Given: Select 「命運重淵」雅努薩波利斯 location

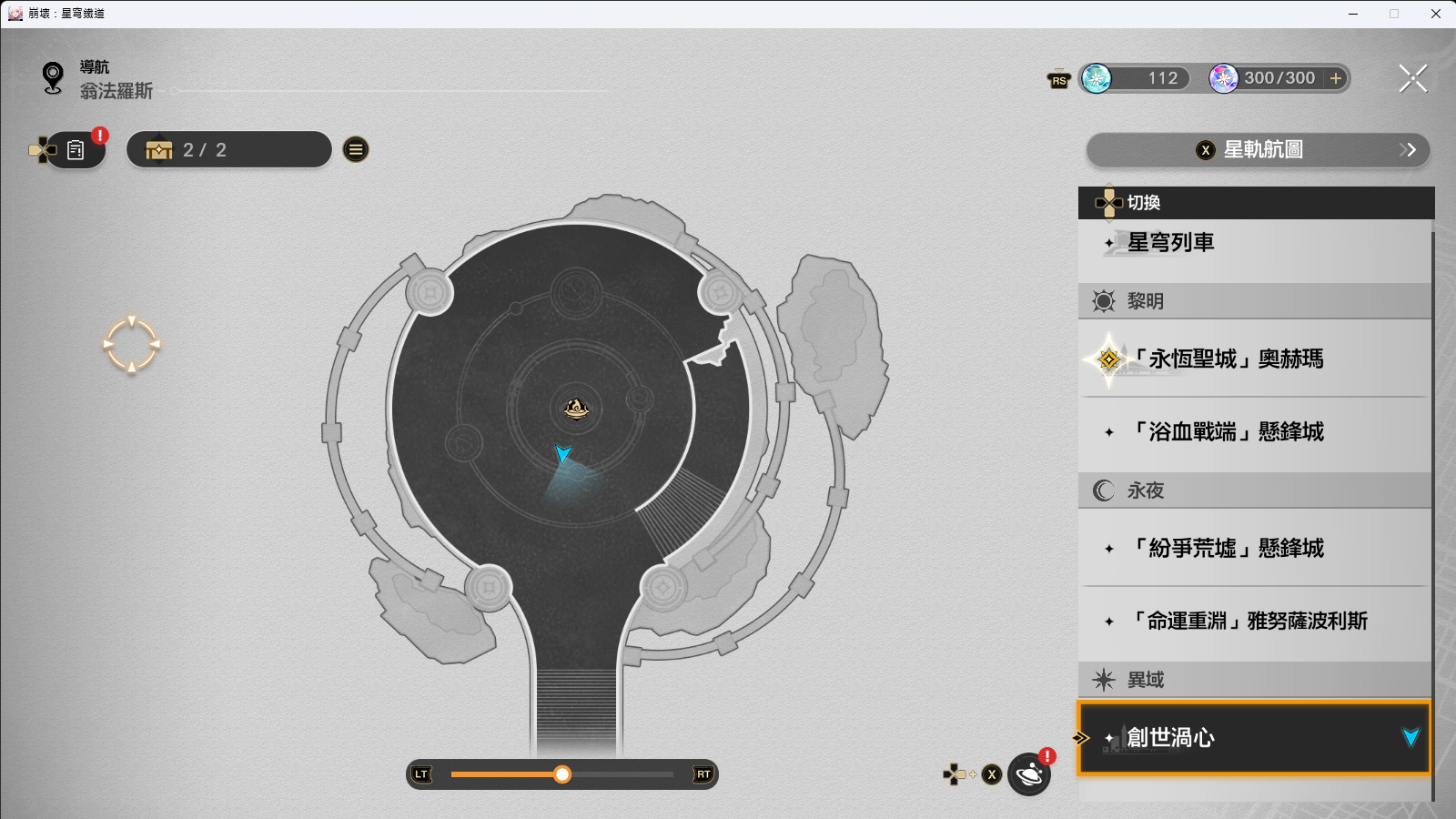Looking at the screenshot, I should (1255, 622).
